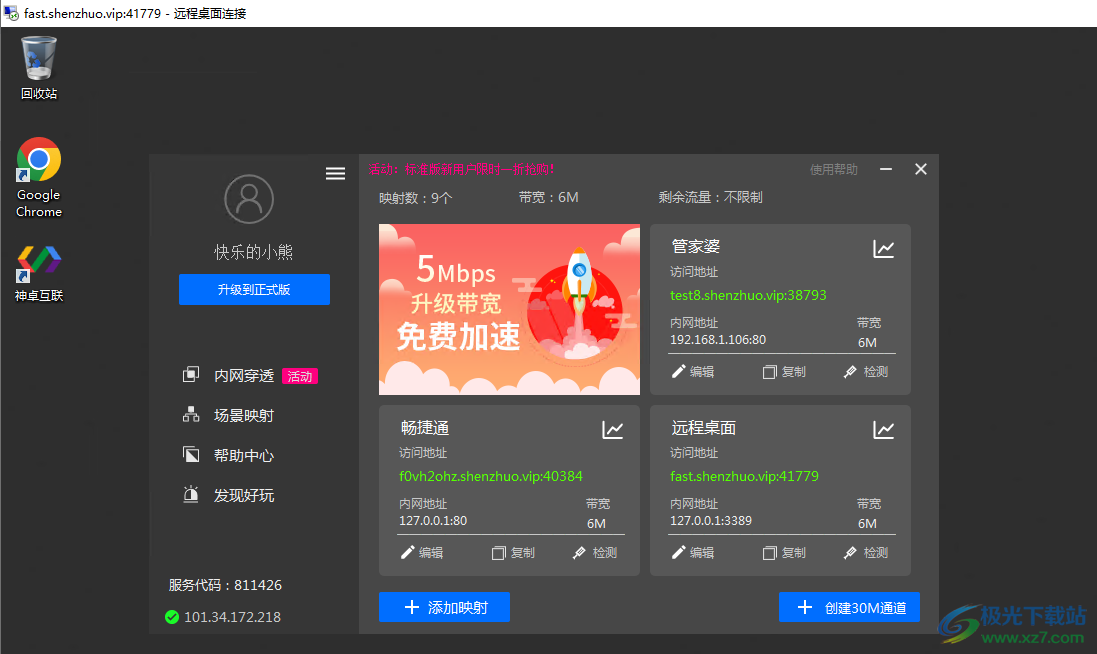Run 检测 on the 管家婆 mapping

865,371
